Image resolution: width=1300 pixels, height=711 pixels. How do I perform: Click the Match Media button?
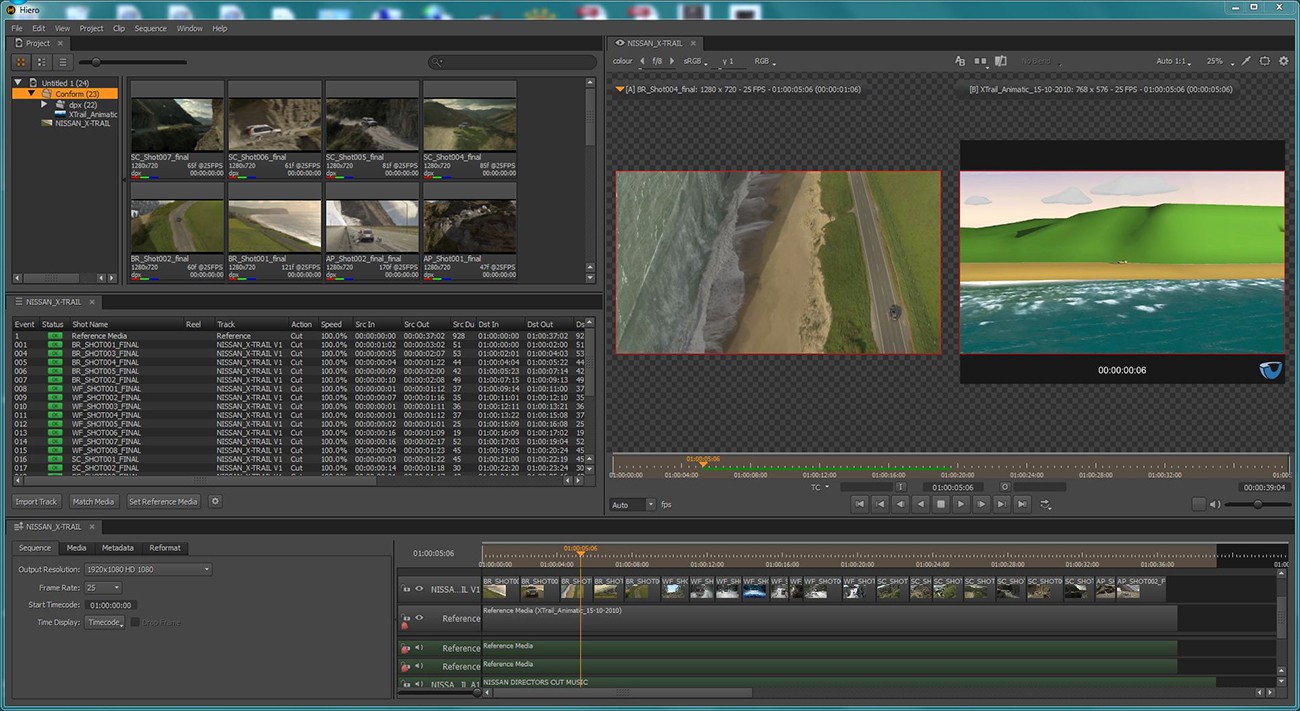pyautogui.click(x=94, y=501)
